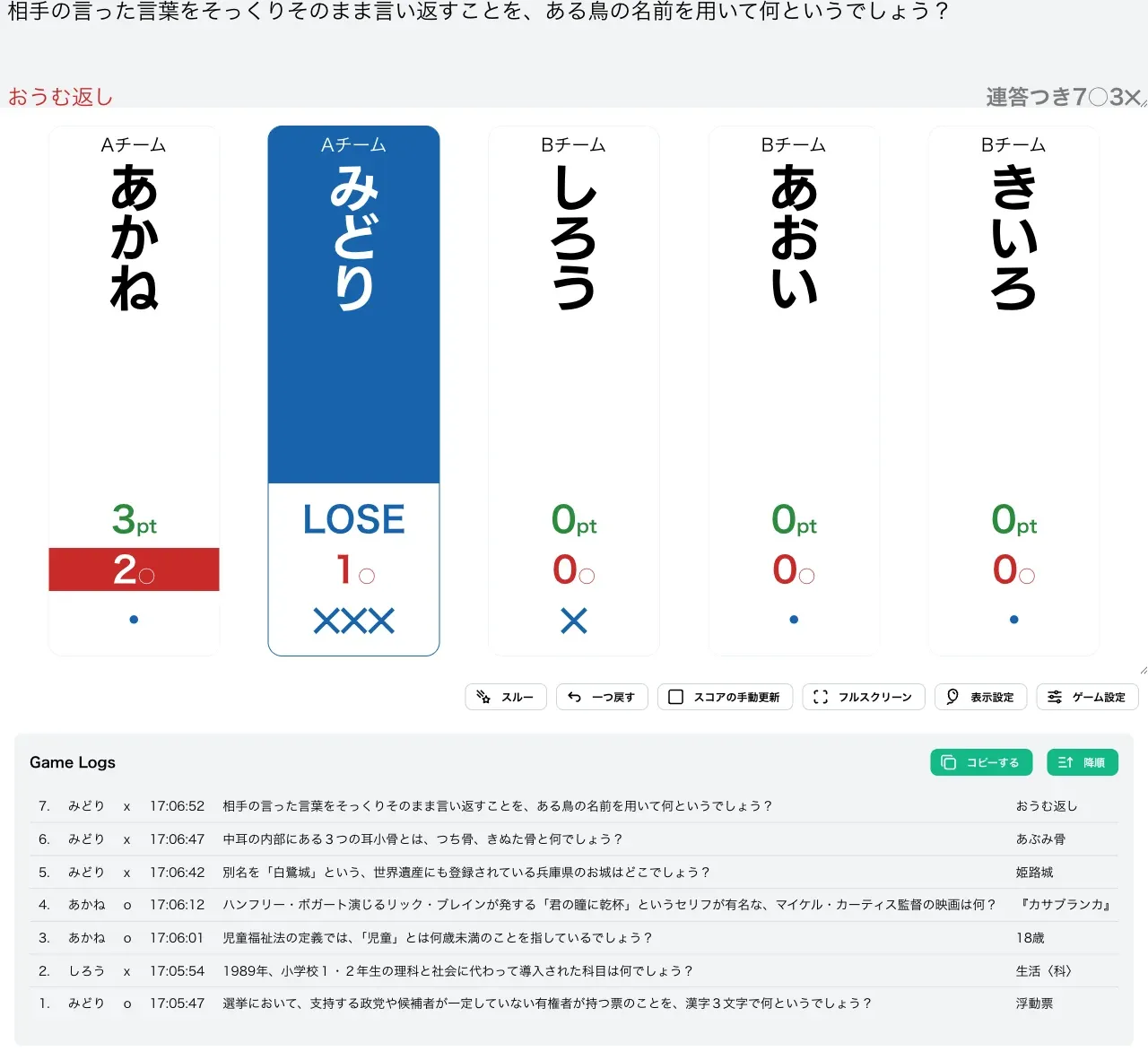
Task: Click きいろ's 0pt score
Action: click(1013, 520)
